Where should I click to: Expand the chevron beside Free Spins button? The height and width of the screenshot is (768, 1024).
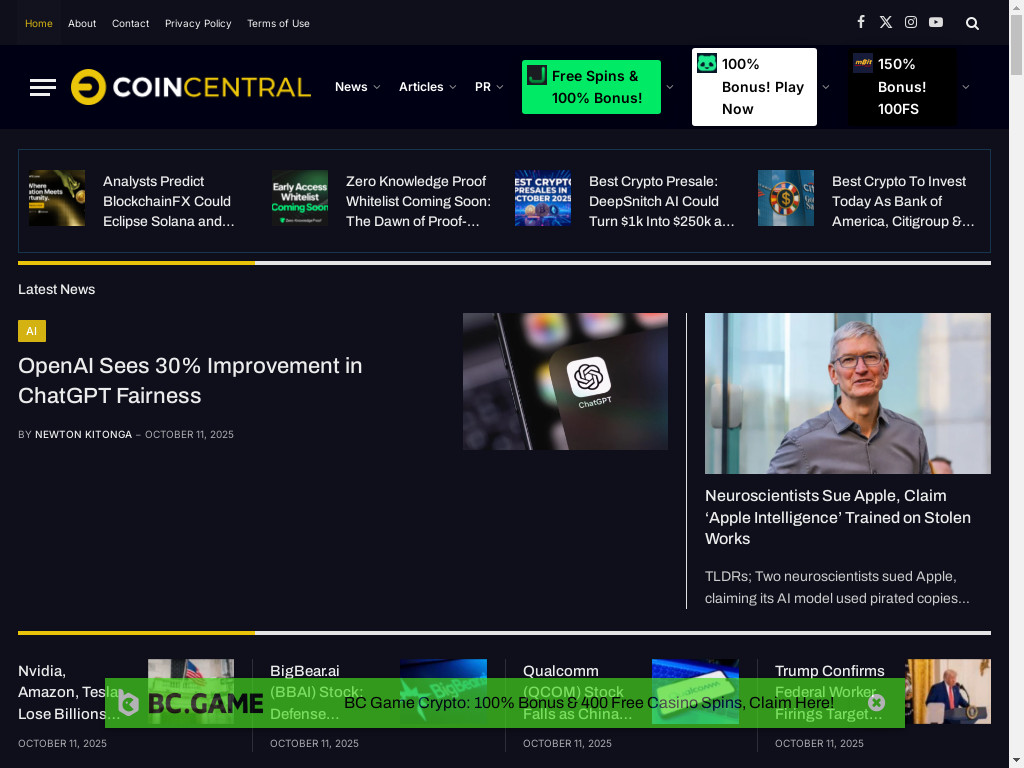pos(670,87)
